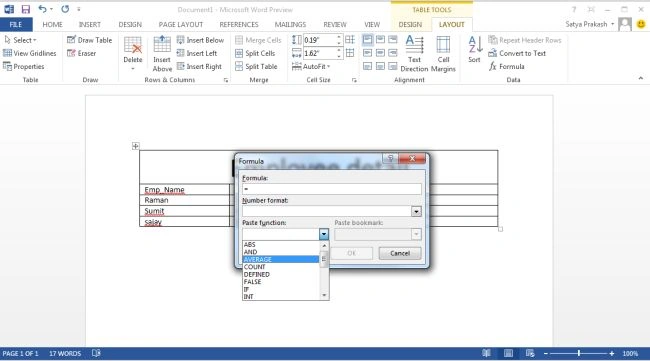Open the FILE tab
650x361 pixels.
(16, 24)
